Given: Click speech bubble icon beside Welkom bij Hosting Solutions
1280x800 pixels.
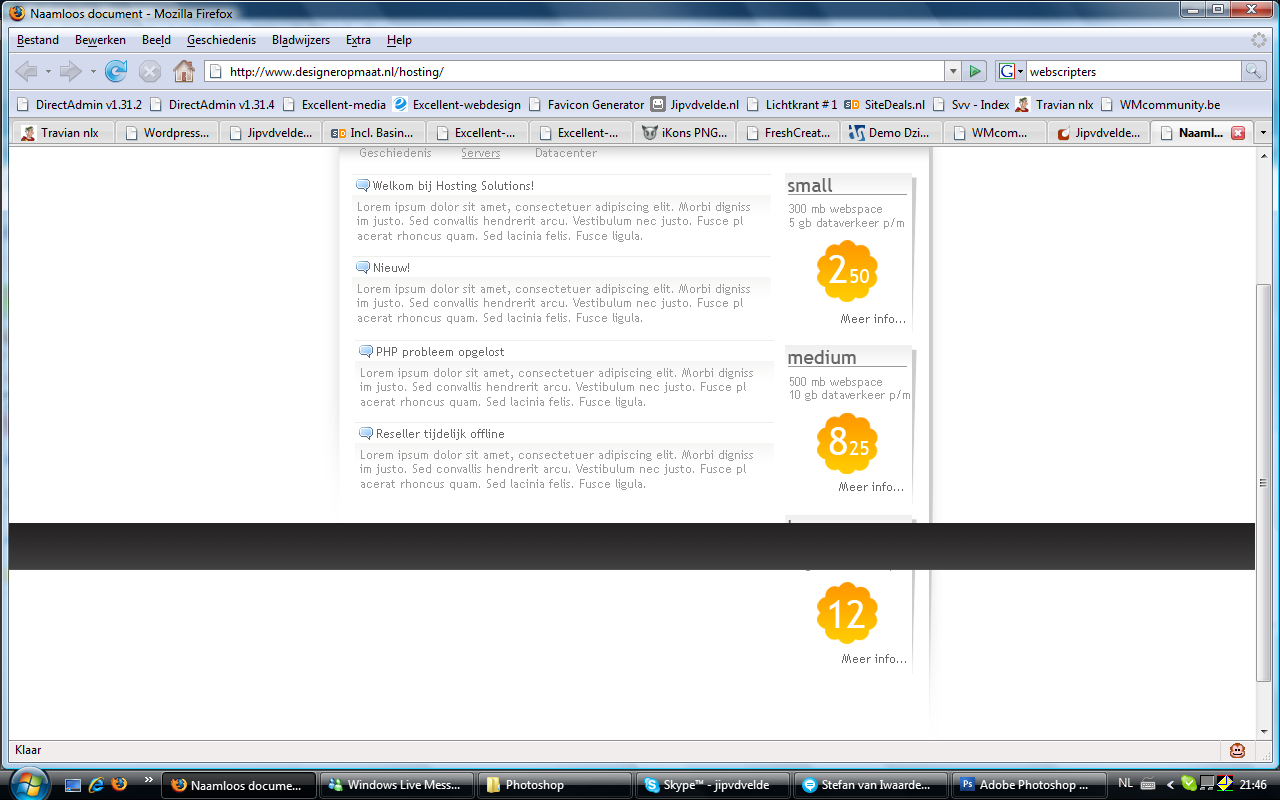Looking at the screenshot, I should 363,185.
